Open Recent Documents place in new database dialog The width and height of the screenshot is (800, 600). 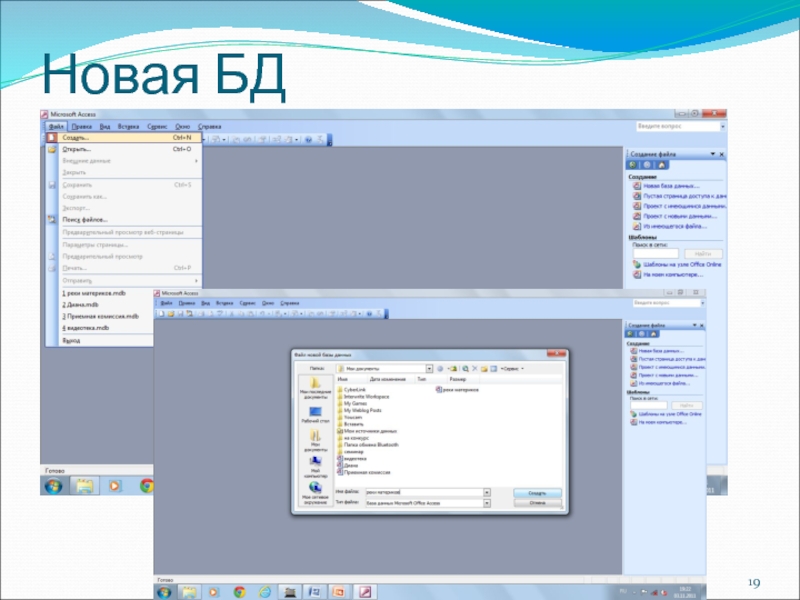coord(315,388)
